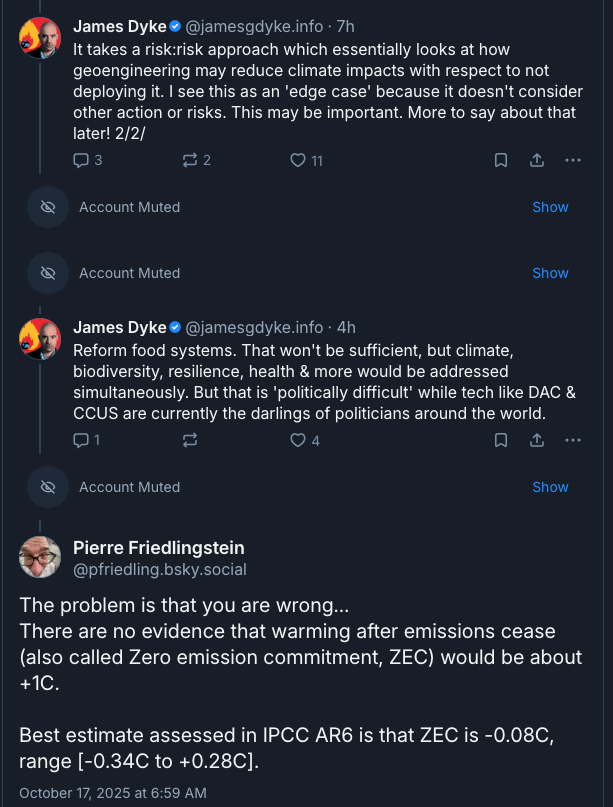The width and height of the screenshot is (613, 807).
Task: Repost the Reform food systems post
Action: (x=189, y=440)
